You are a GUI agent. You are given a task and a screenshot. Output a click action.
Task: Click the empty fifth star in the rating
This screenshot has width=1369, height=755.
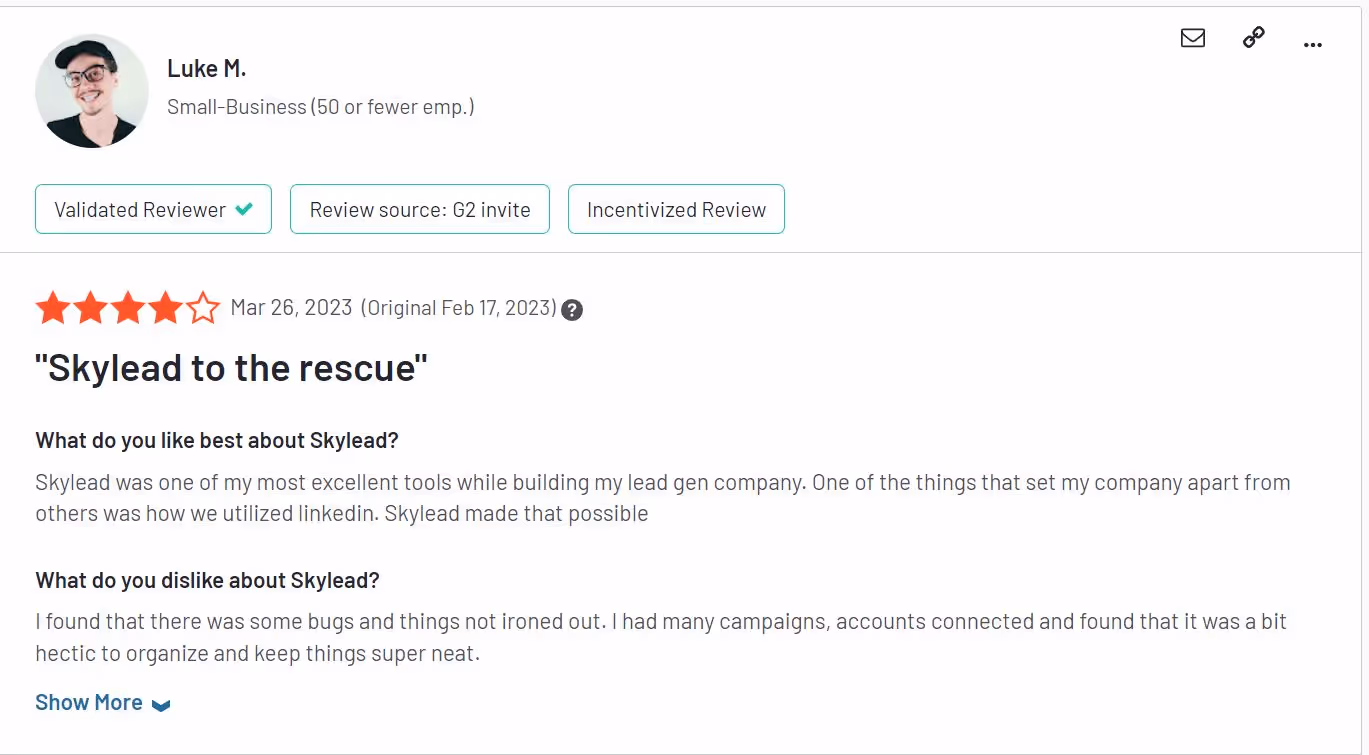201,308
